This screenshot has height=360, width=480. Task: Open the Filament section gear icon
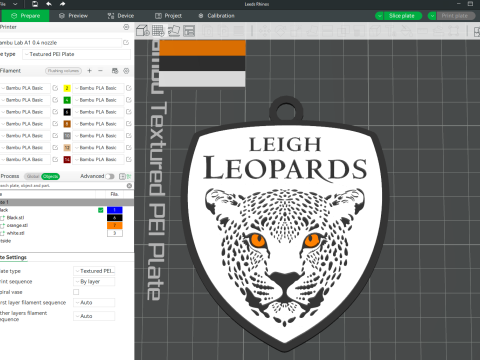coord(126,71)
